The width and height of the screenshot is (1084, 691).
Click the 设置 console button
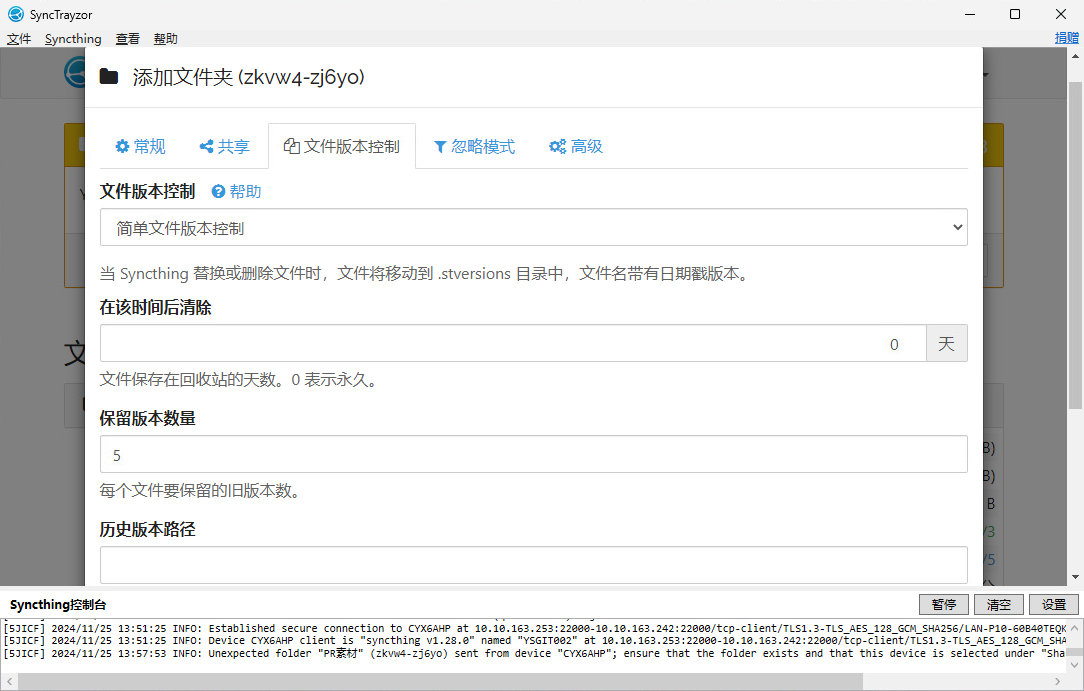click(1054, 605)
